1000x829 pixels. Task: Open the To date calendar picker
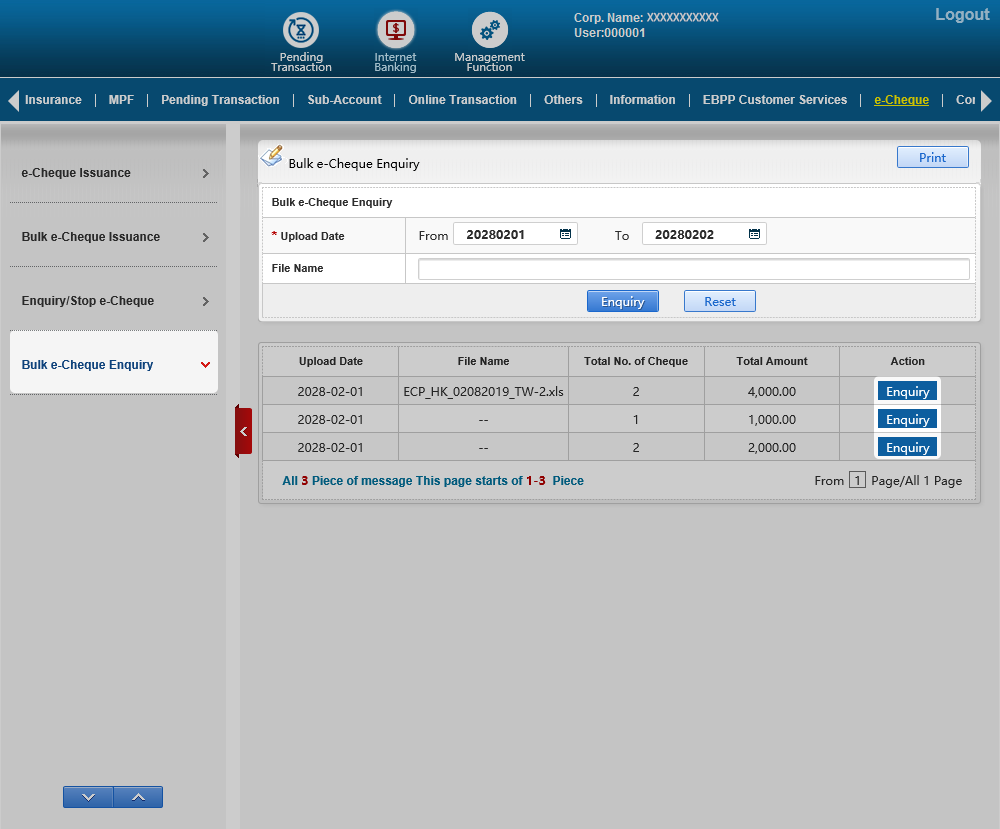754,234
